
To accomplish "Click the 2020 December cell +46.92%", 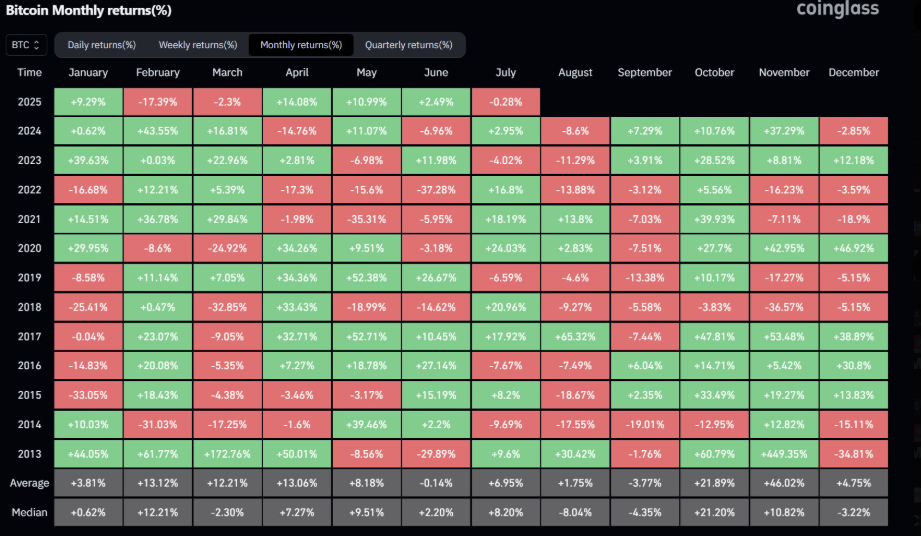I will point(853,248).
